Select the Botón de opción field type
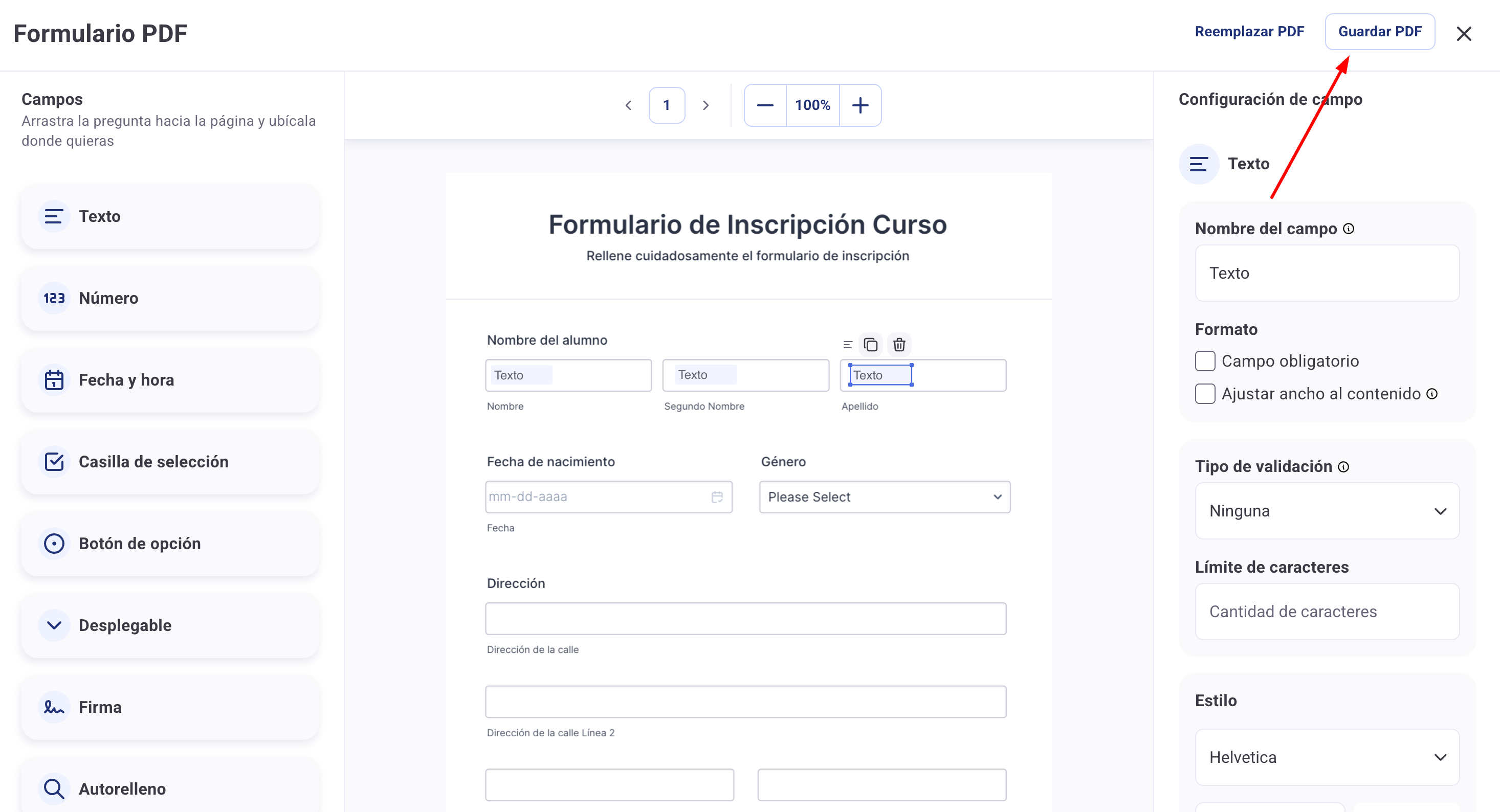1500x812 pixels. [x=170, y=544]
